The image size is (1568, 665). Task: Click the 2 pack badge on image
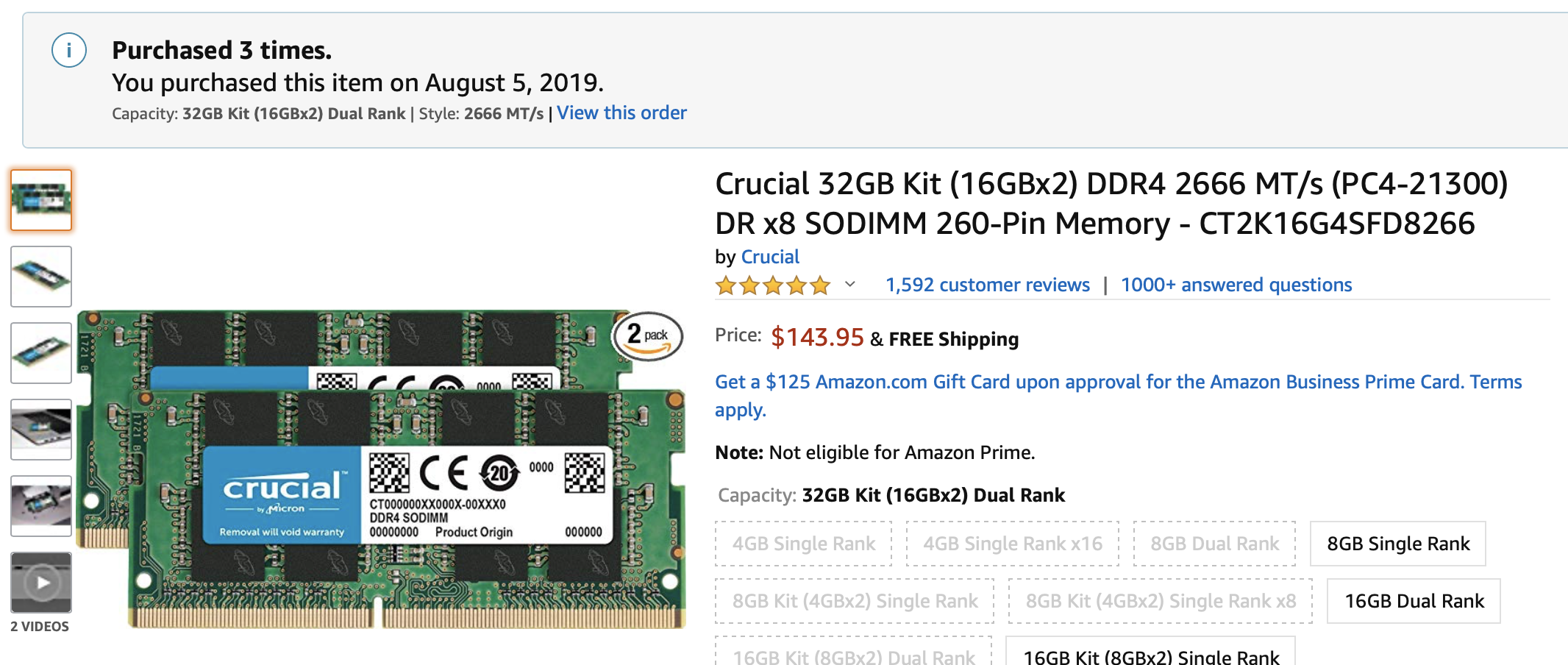(647, 336)
